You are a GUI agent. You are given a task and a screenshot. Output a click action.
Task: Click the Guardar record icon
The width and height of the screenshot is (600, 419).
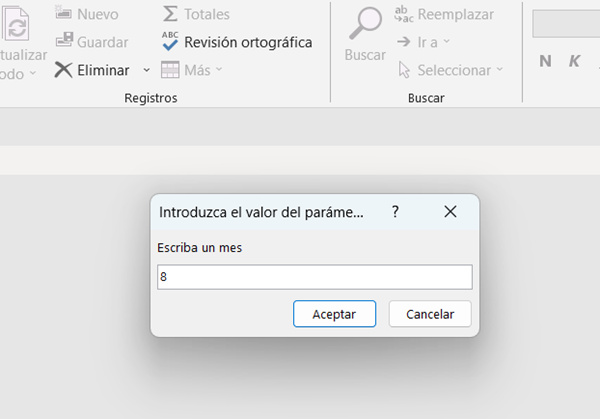point(64,42)
